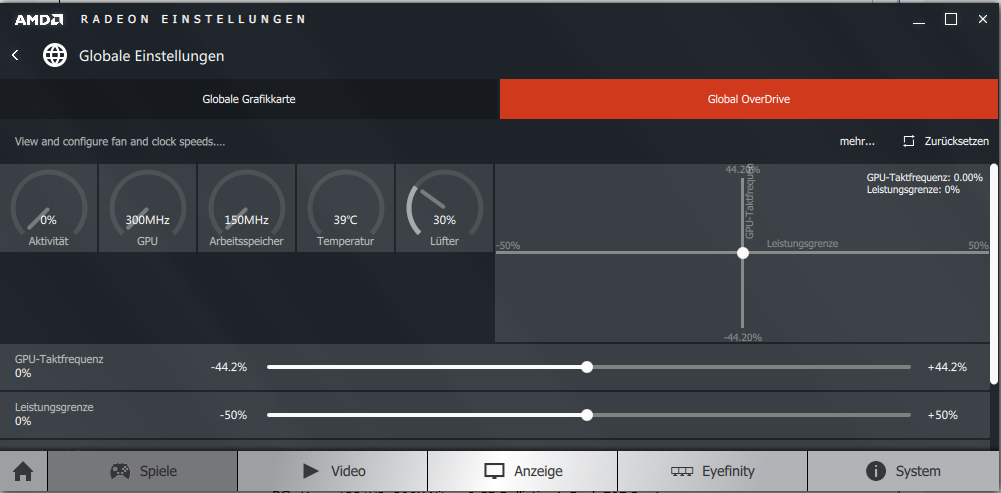Click the globe icon beside Globale Einstellungen
1001x493 pixels.
tap(55, 56)
